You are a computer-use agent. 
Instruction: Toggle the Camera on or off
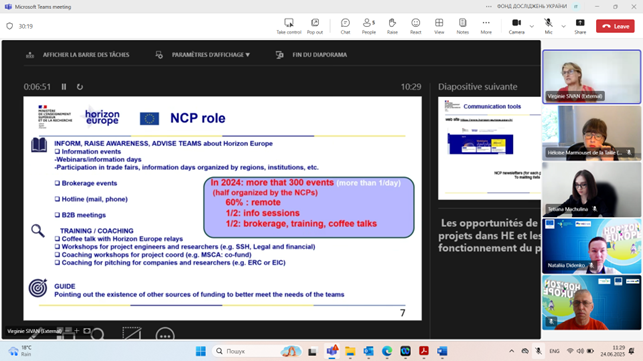pyautogui.click(x=516, y=26)
